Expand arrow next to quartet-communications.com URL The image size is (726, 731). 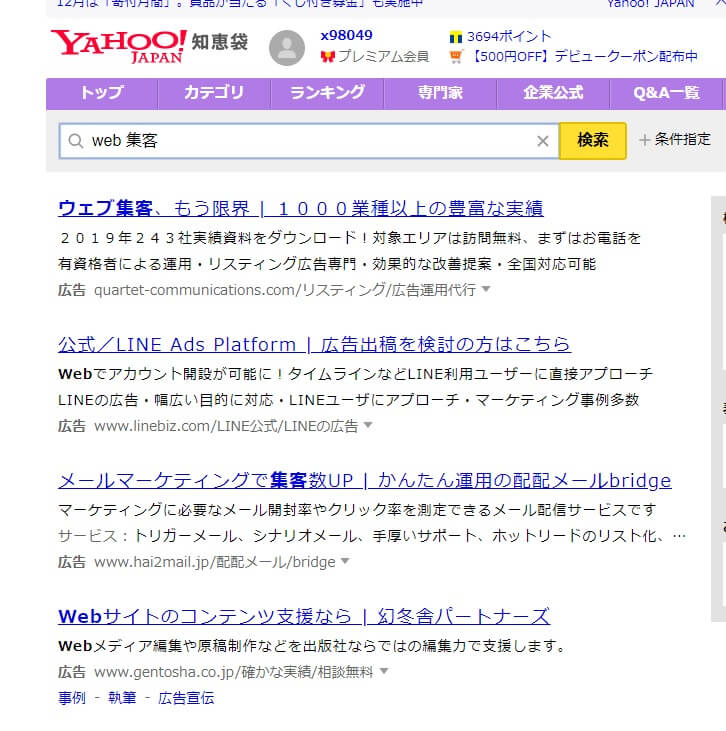pyautogui.click(x=486, y=289)
